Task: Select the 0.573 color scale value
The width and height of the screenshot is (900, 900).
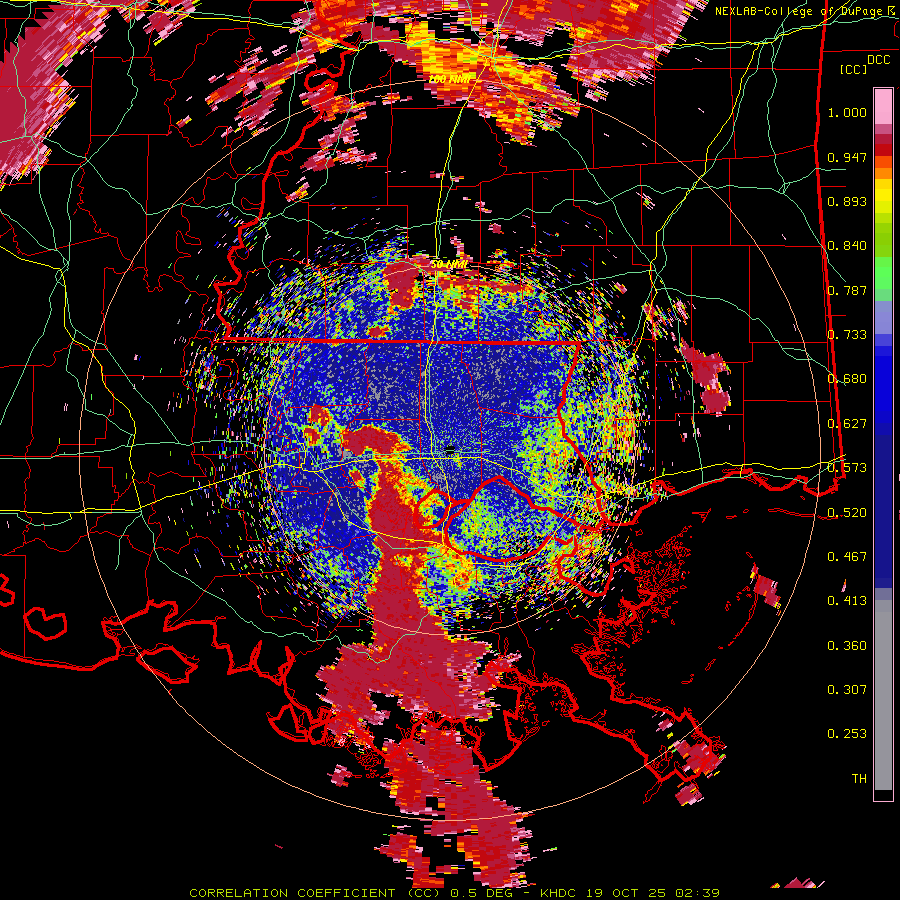Action: (x=847, y=468)
